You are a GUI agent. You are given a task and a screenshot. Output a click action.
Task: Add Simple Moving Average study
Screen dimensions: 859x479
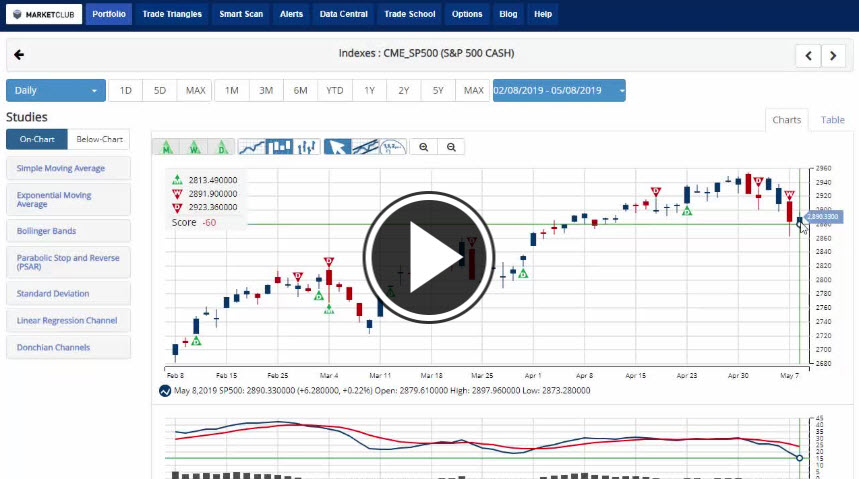[x=68, y=168]
